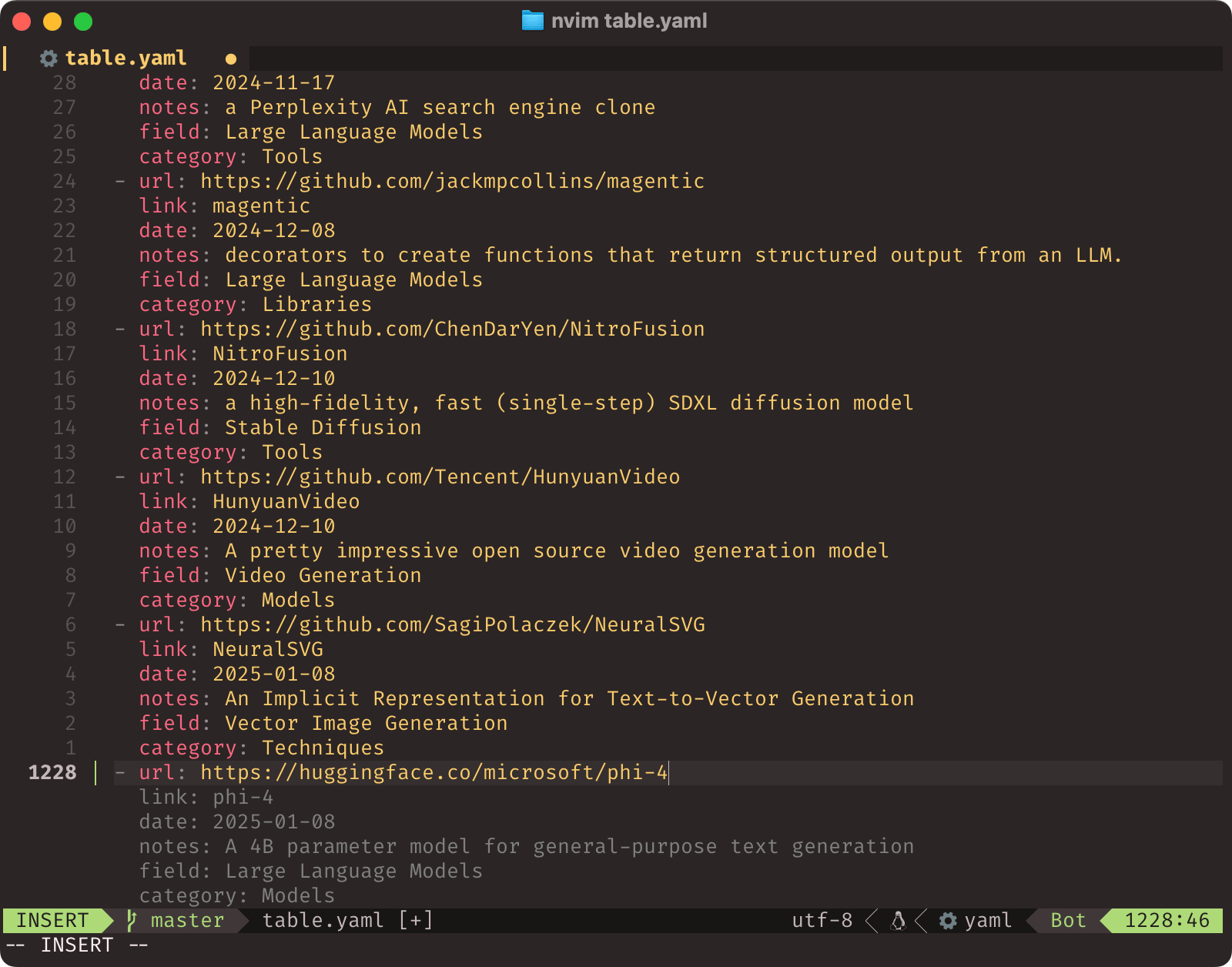
Task: Click the 'table.yaml [+]' filename in statusline
Action: (x=347, y=920)
